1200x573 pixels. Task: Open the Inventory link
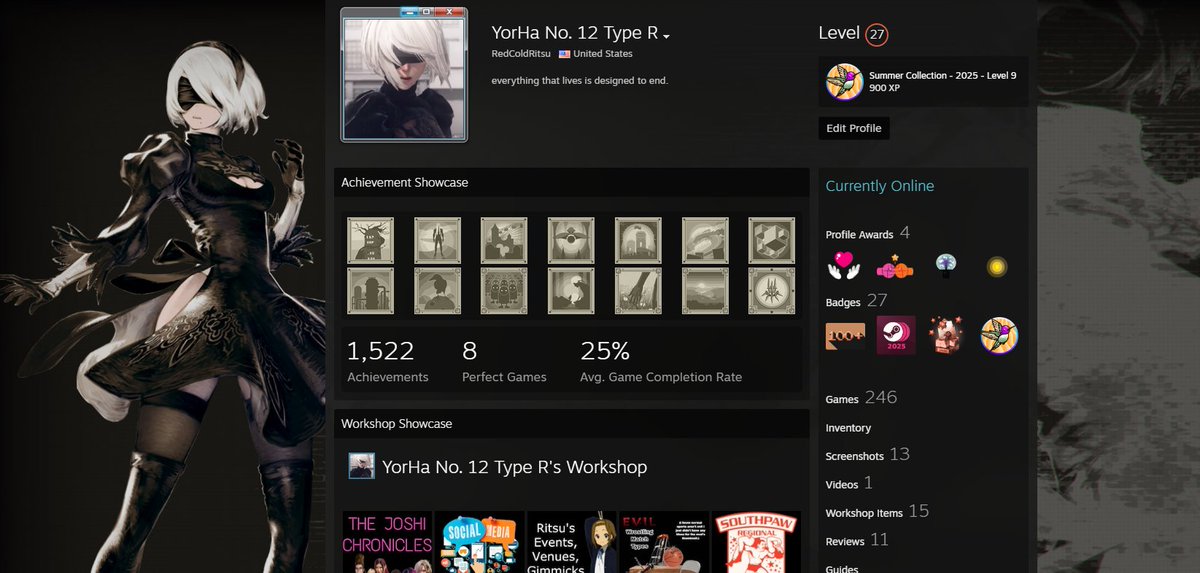click(848, 428)
